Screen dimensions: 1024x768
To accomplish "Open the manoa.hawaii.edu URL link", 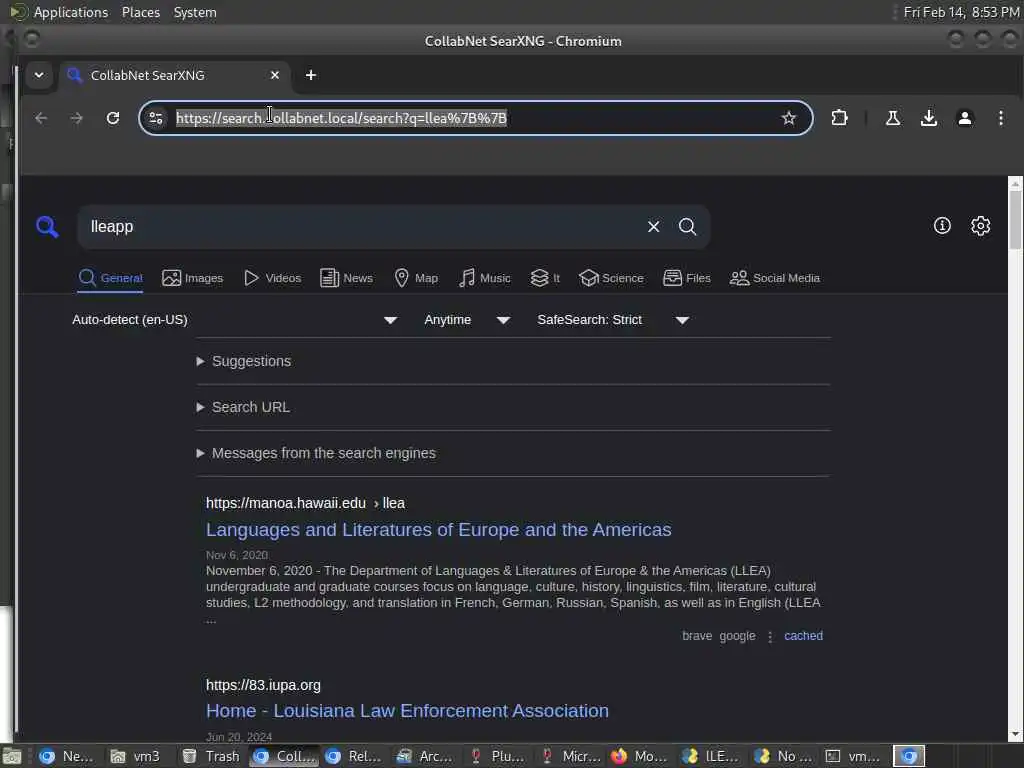I will click(x=305, y=504).
